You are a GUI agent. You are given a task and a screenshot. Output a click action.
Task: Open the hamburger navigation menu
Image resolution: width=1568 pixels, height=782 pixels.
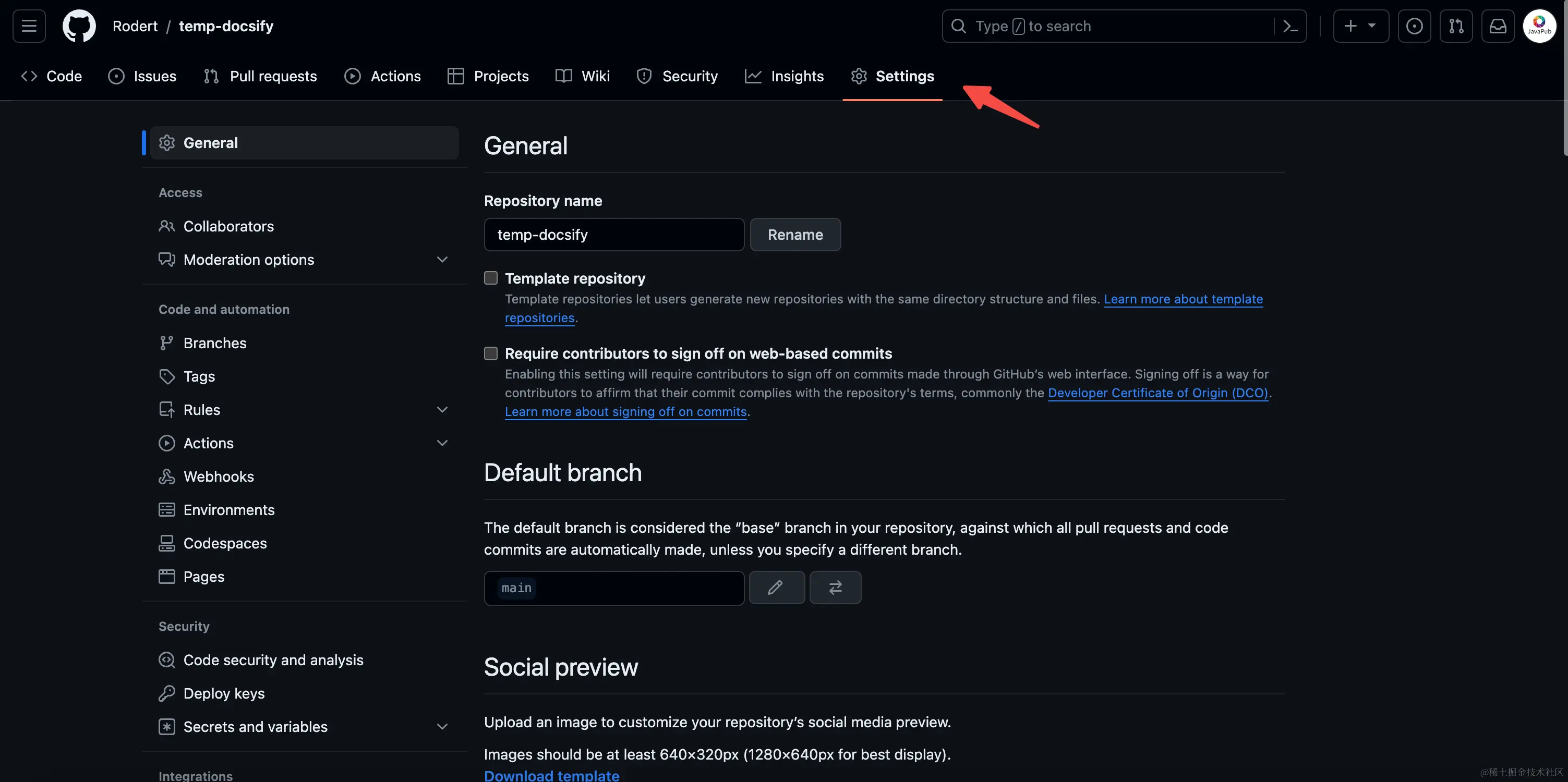pos(29,26)
